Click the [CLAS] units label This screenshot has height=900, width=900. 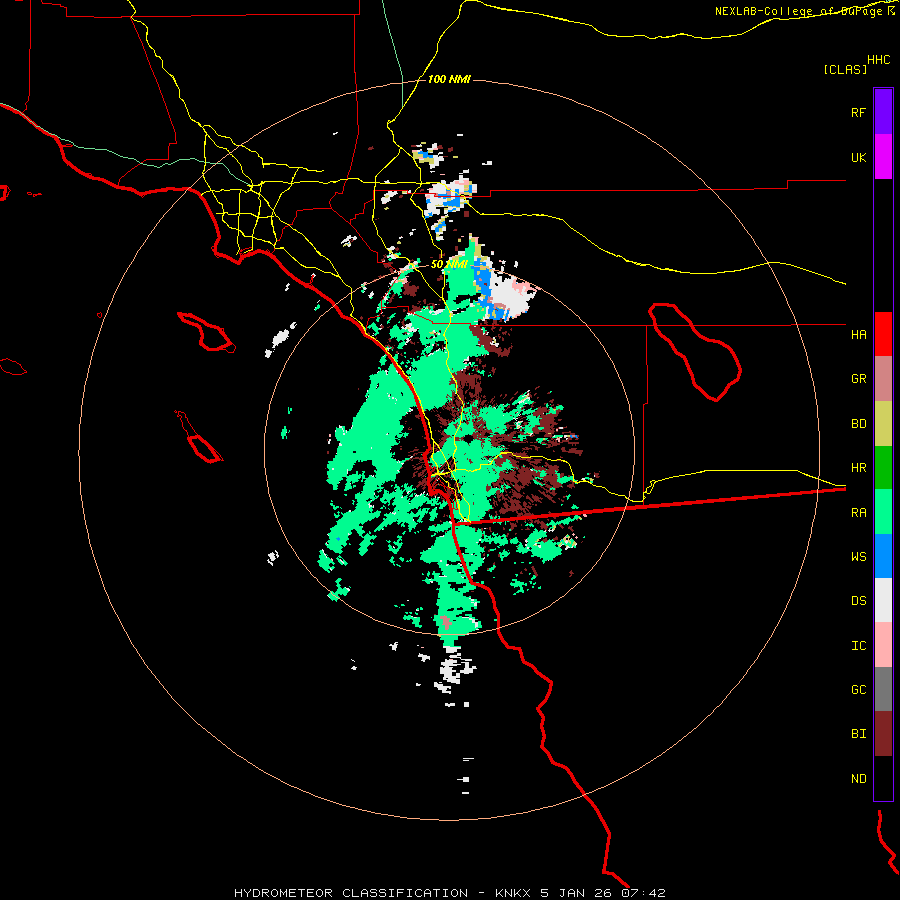(845, 69)
